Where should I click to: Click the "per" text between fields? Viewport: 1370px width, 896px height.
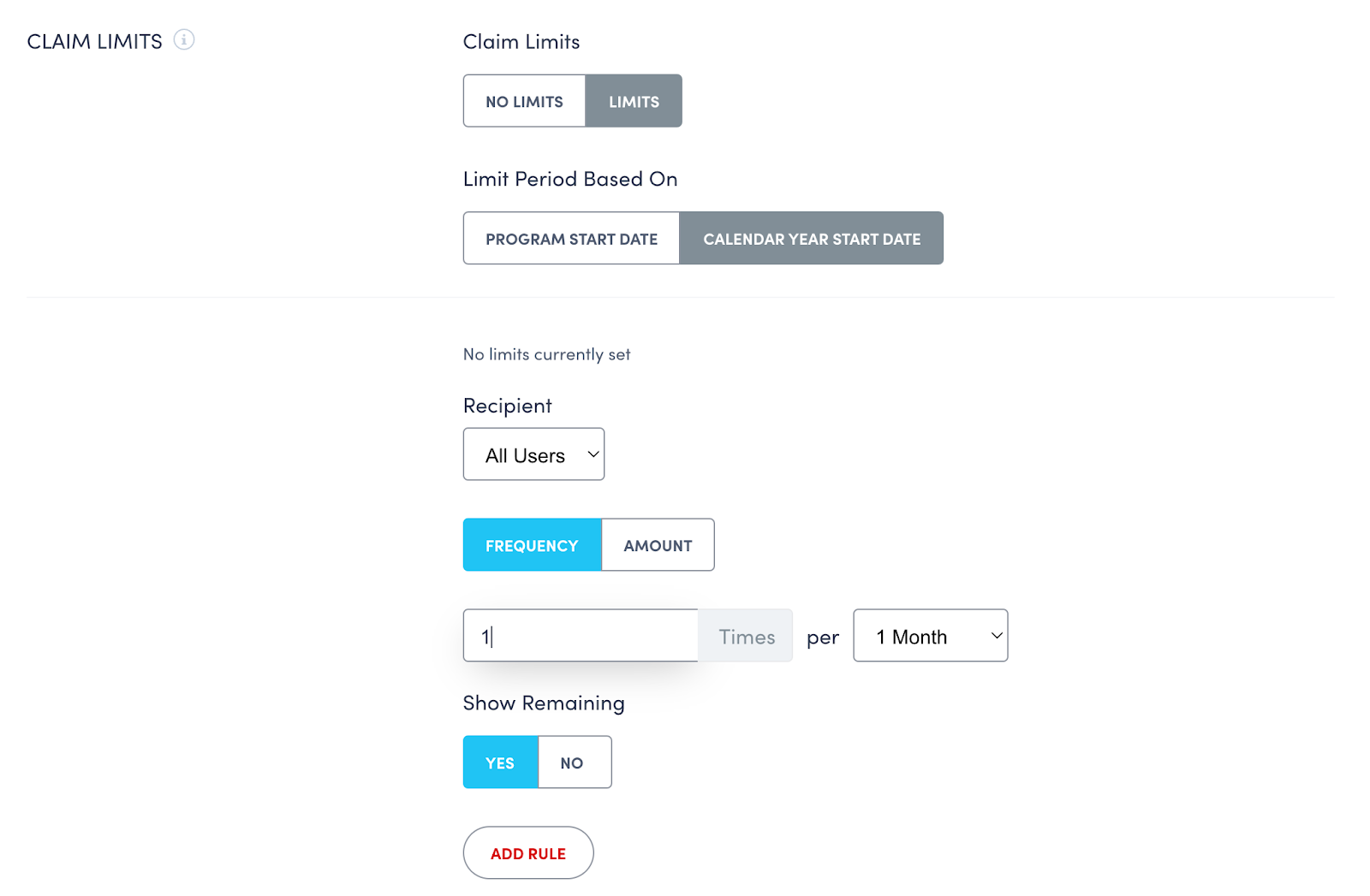coord(822,638)
